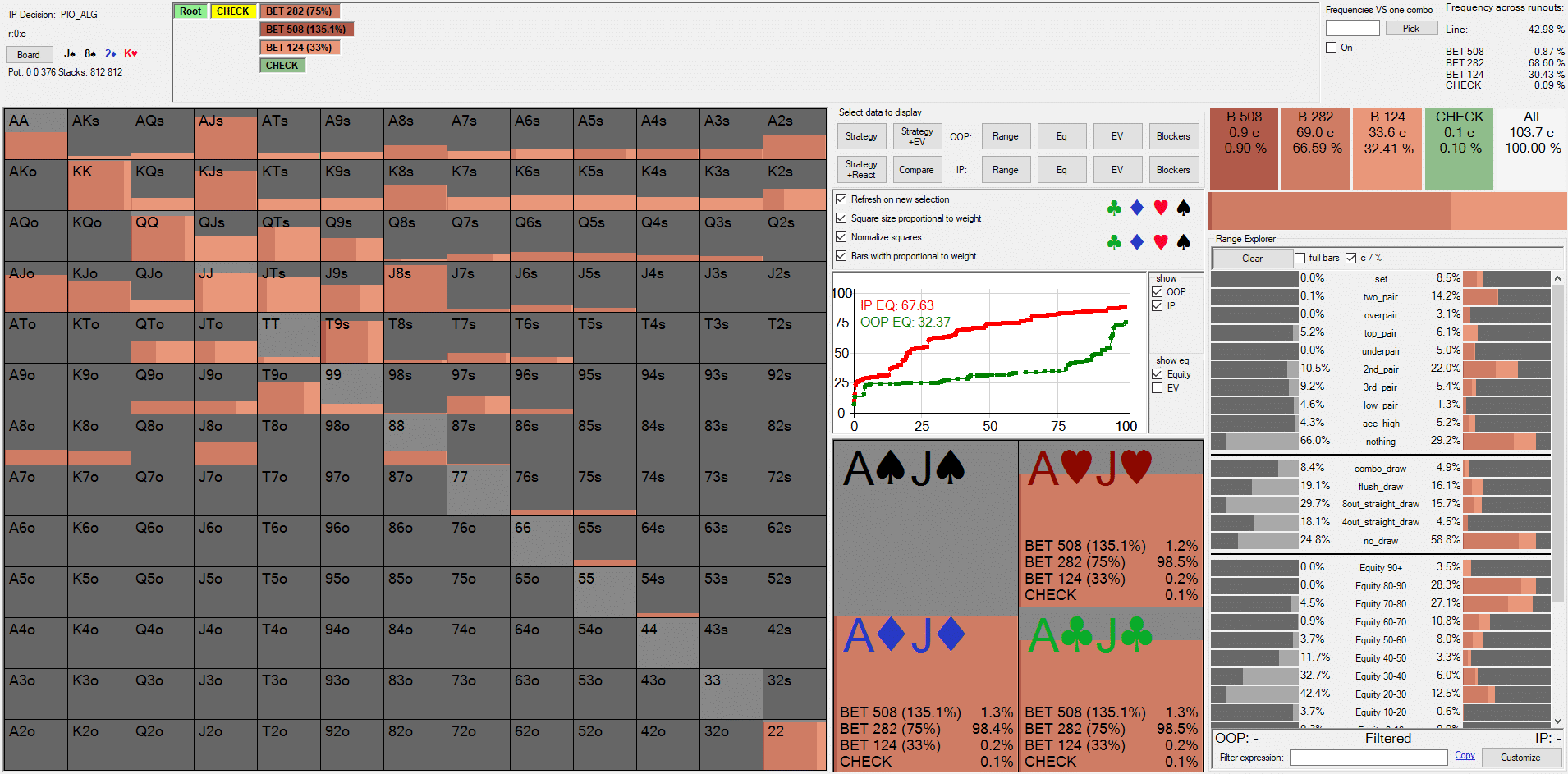This screenshot has height=774, width=1568.
Task: Uncheck Normalize squares option
Action: (x=841, y=237)
